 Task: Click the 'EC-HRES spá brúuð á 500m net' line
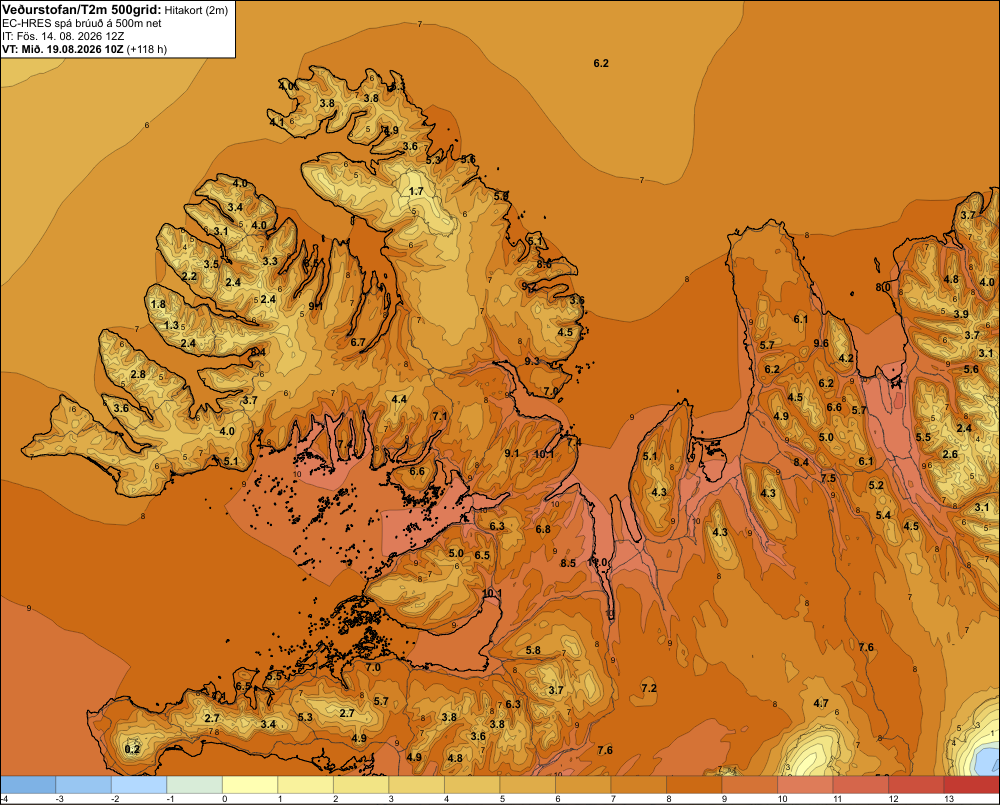[82, 23]
